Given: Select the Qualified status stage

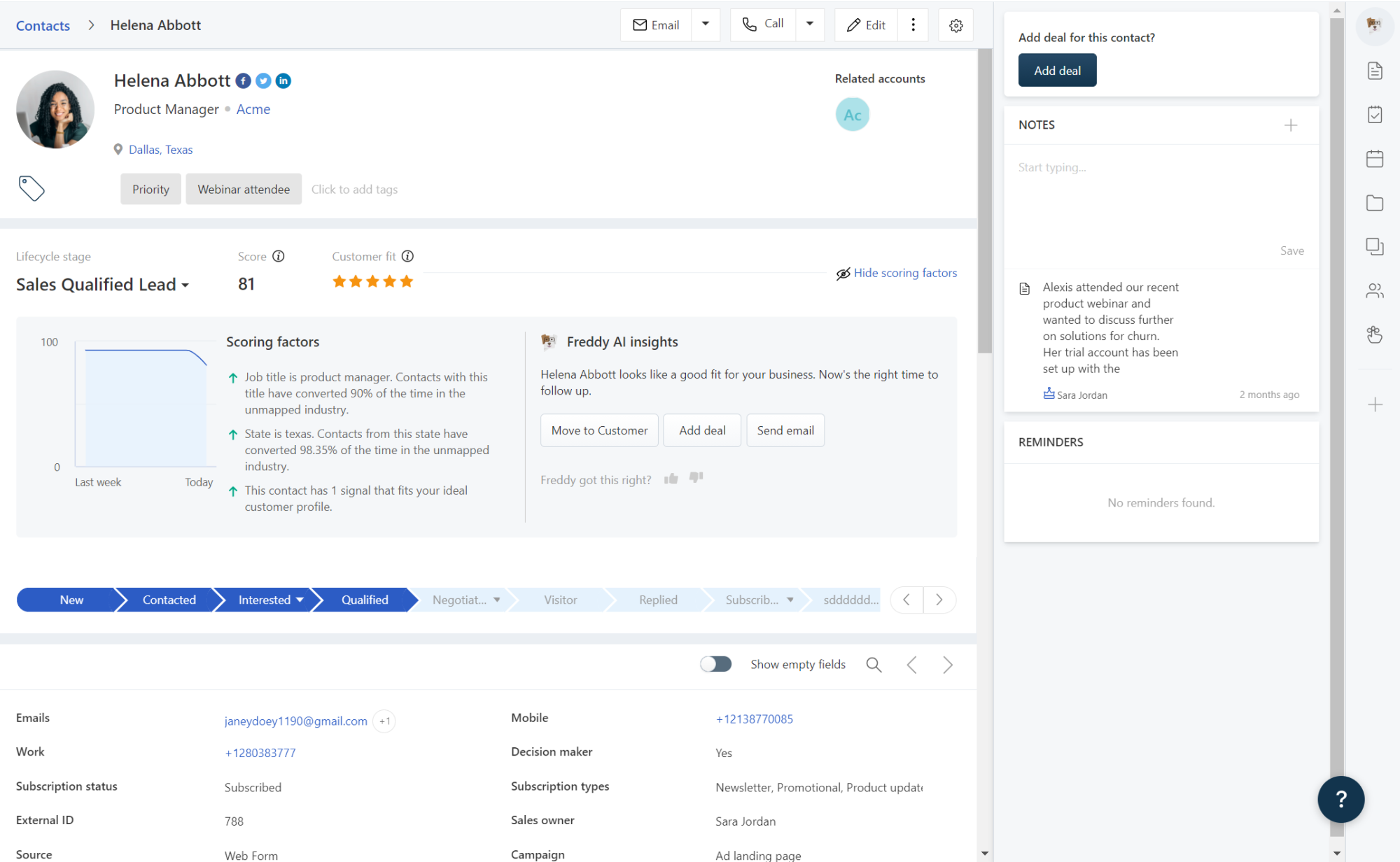Looking at the screenshot, I should pyautogui.click(x=365, y=600).
